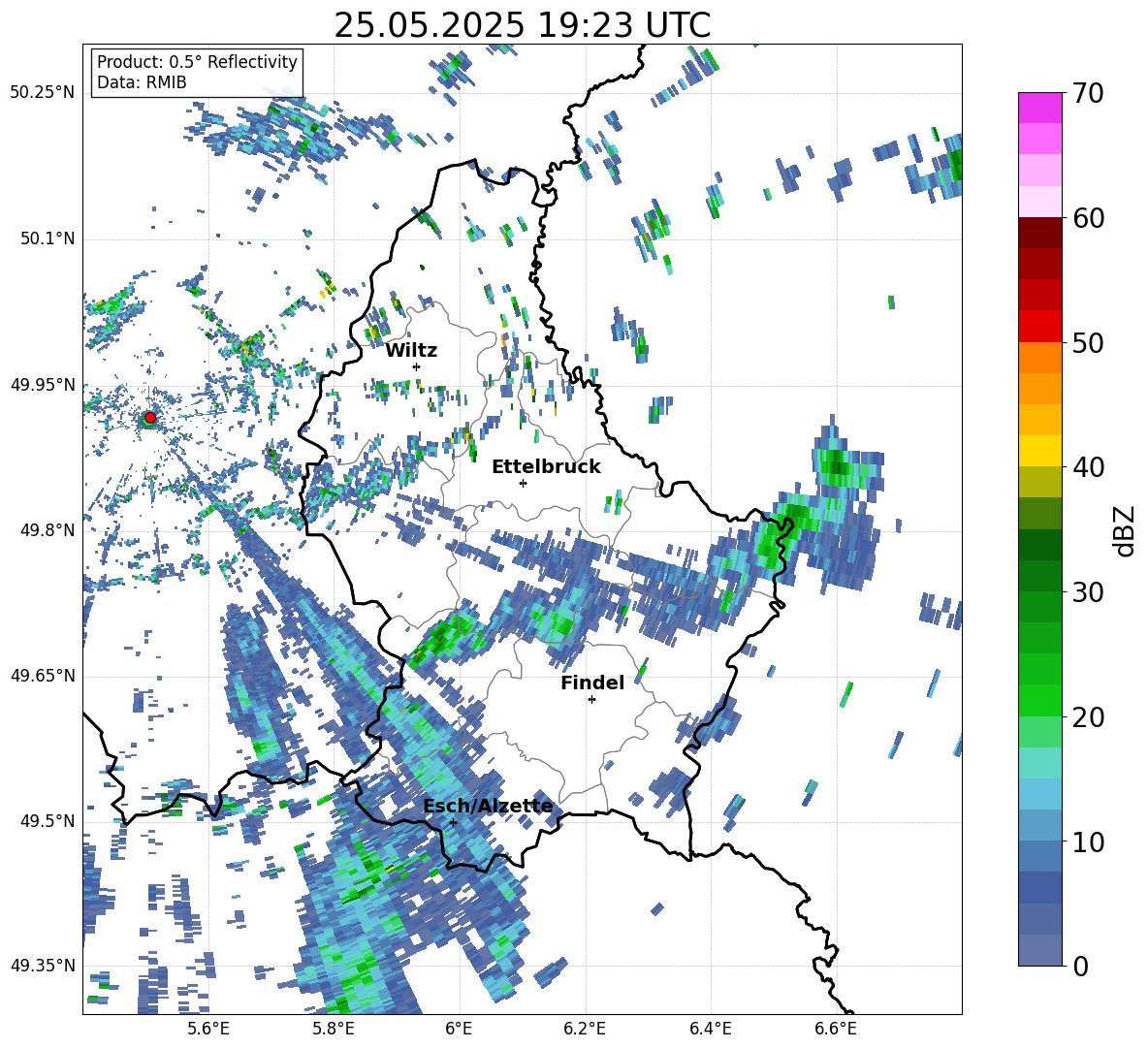Click "Data: RMIB" text in legend box
The image size is (1148, 1048).
(142, 82)
